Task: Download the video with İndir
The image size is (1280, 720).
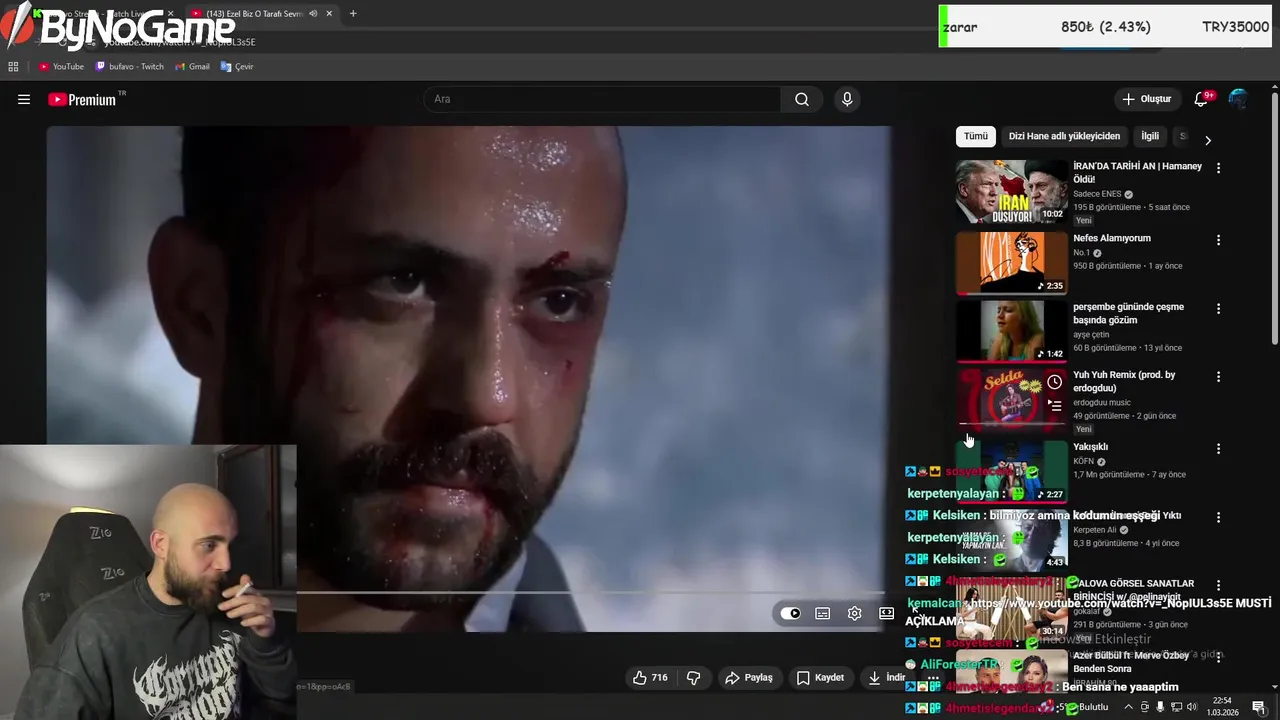Action: [x=886, y=677]
